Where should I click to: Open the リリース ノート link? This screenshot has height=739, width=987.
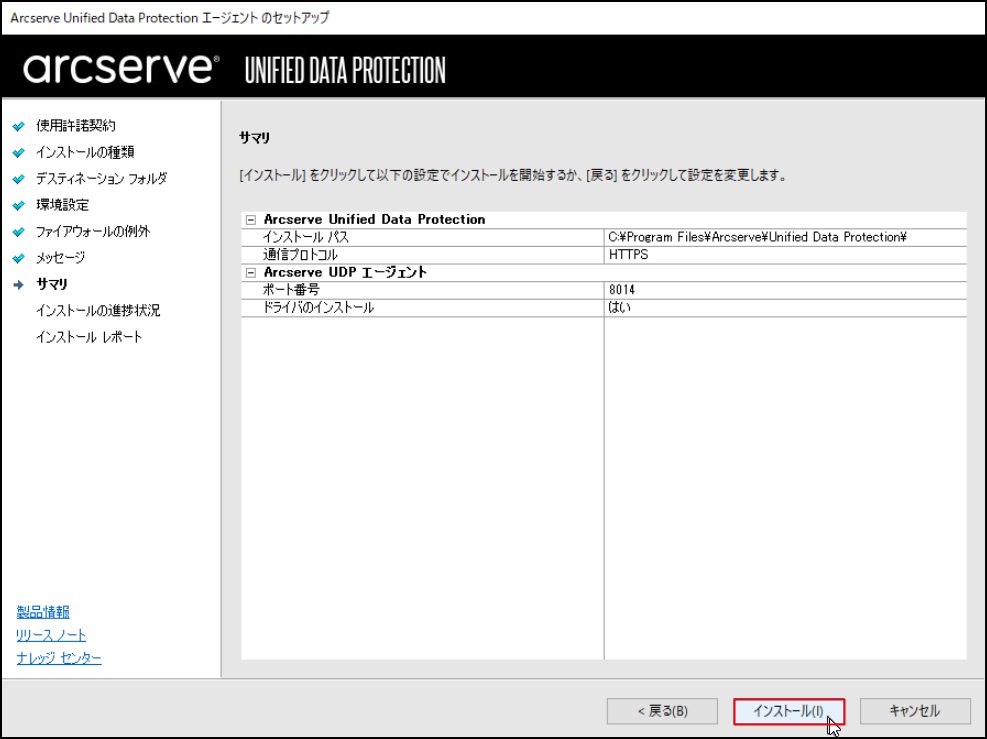[x=51, y=635]
